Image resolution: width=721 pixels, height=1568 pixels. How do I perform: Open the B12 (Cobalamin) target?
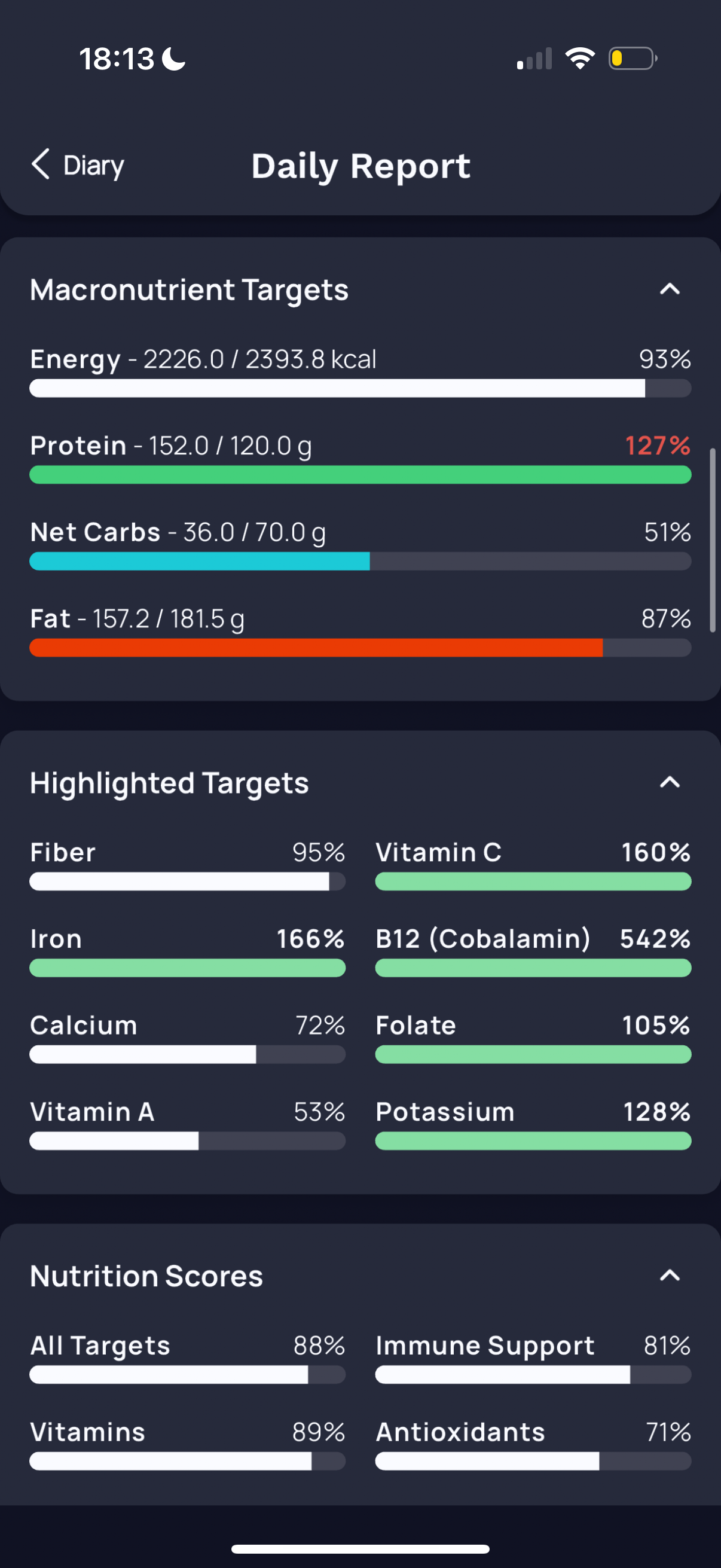point(533,951)
